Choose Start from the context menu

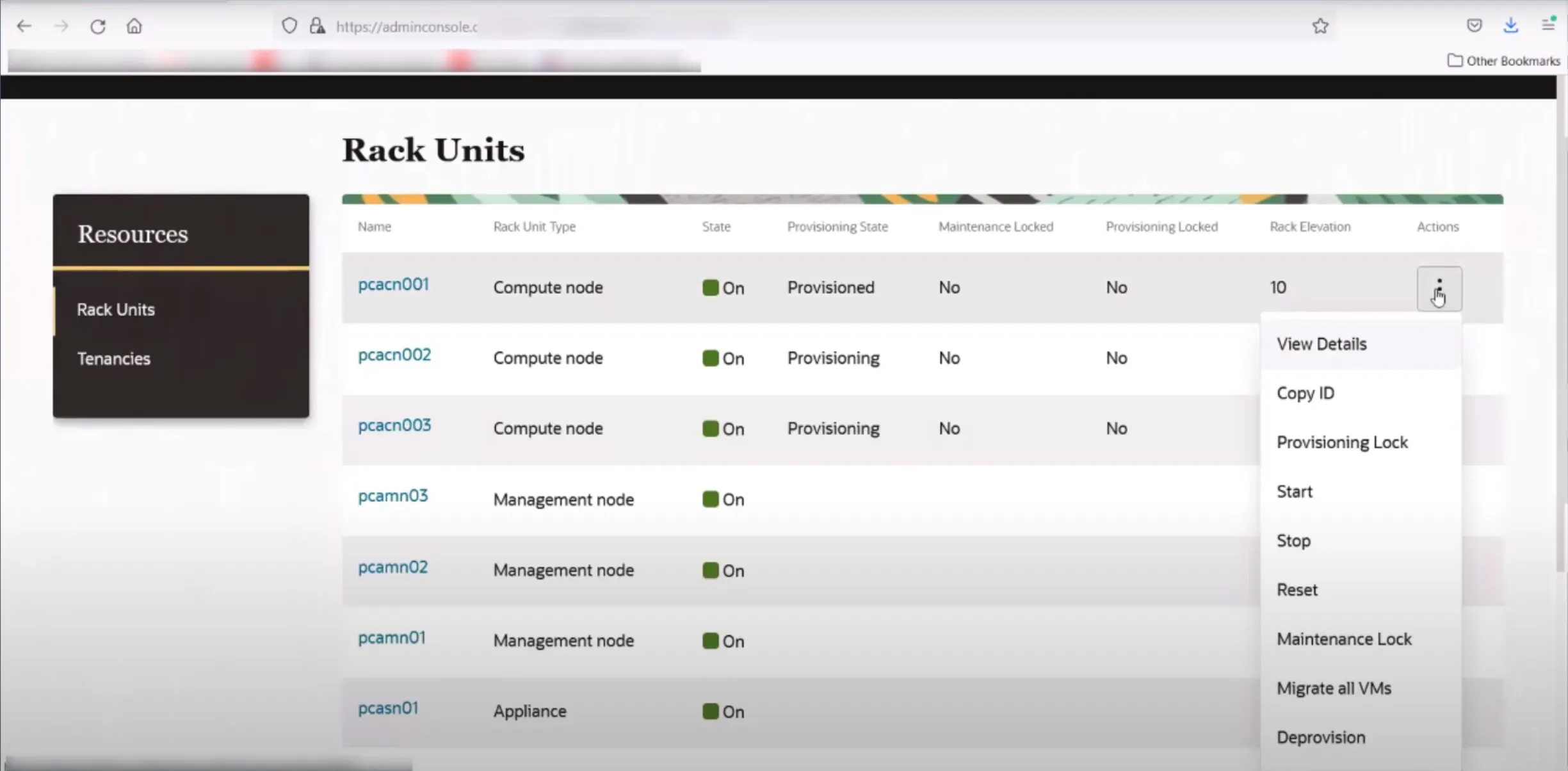(x=1295, y=491)
